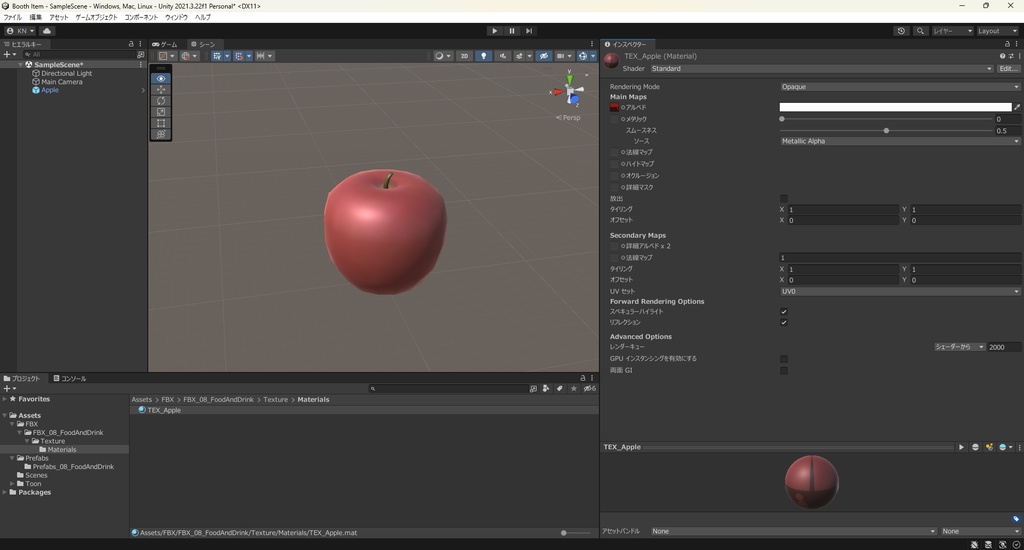Screen dimensions: 1024x550
Task: Uncheck Reflections (リフレクション) checkbox
Action: point(784,322)
